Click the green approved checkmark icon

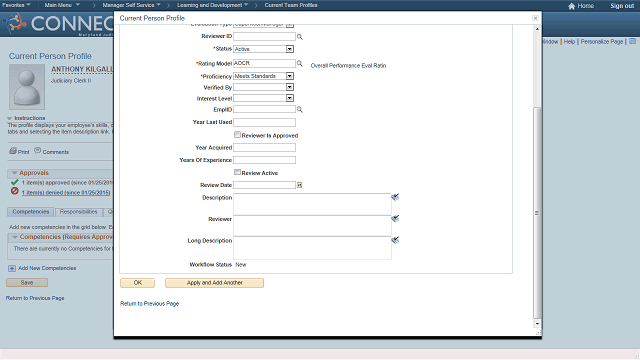pos(15,182)
